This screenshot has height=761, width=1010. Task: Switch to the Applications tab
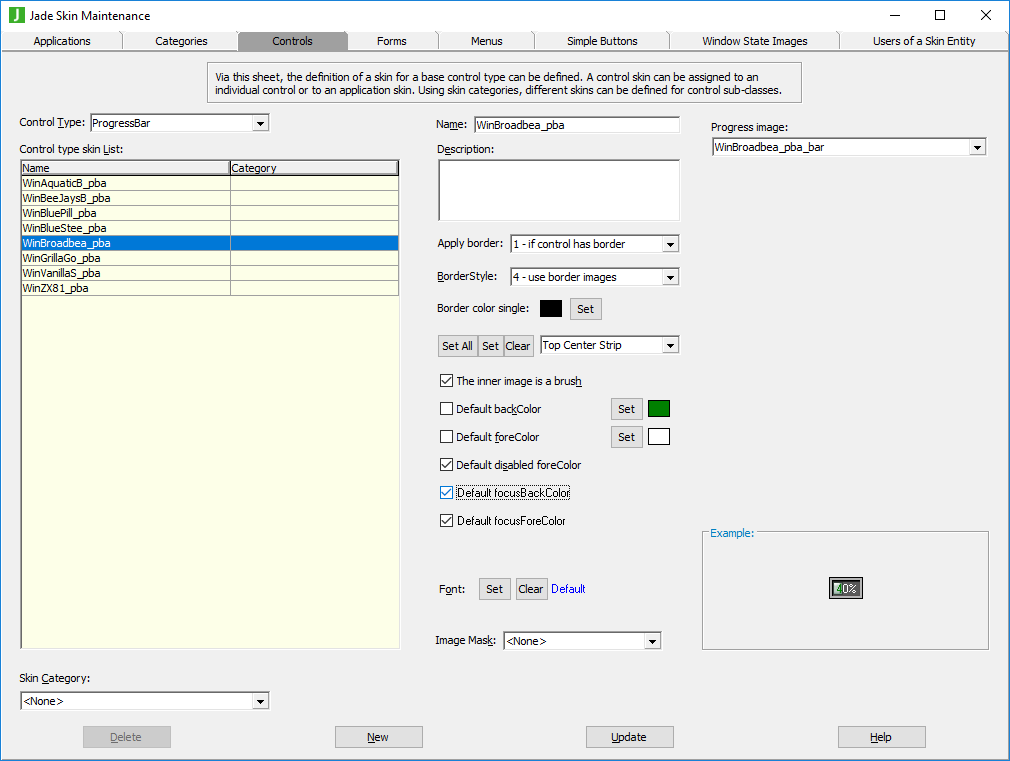62,41
